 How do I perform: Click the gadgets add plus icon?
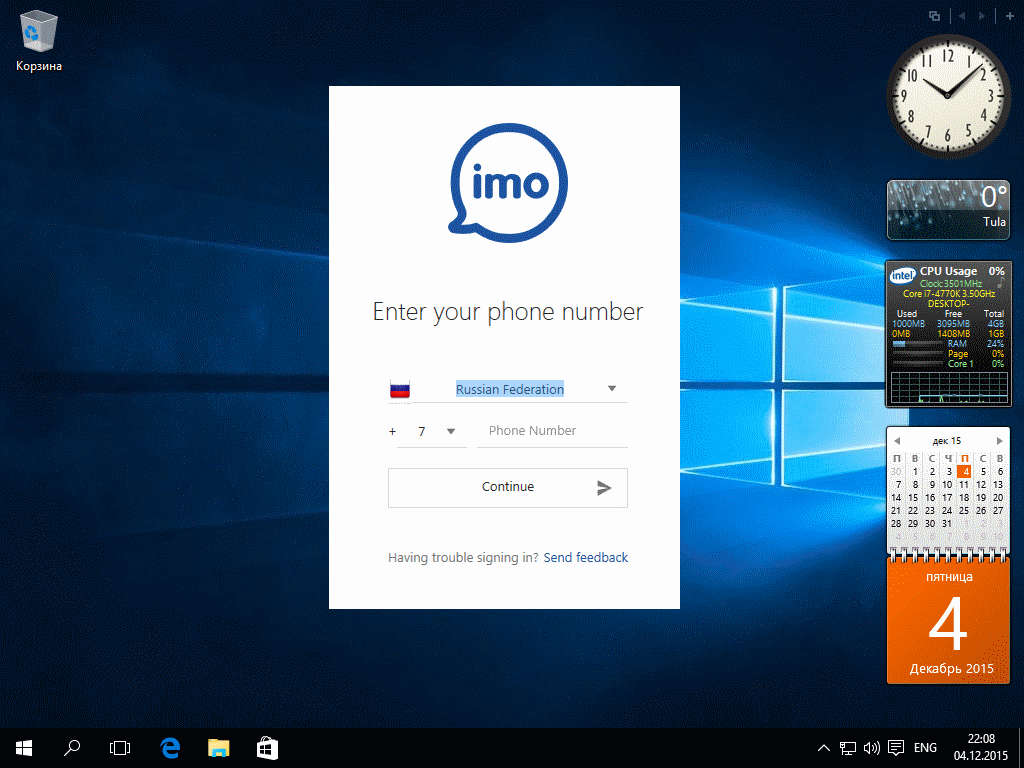point(1010,16)
